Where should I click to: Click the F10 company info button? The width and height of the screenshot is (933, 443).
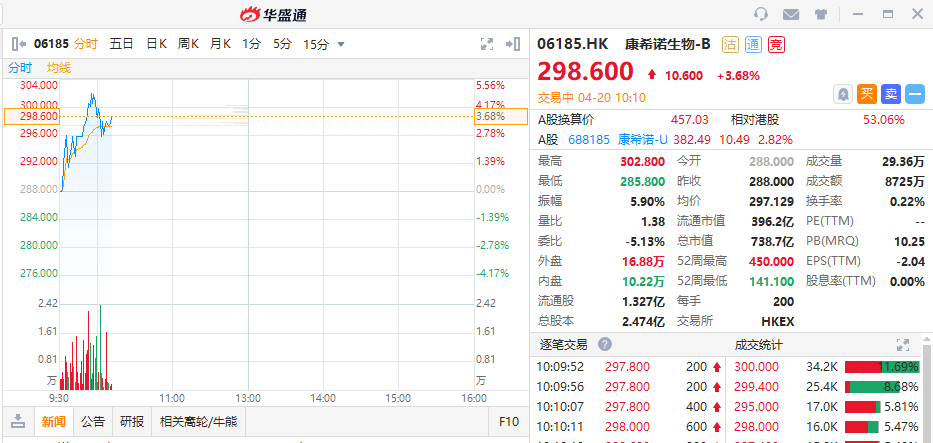click(509, 422)
